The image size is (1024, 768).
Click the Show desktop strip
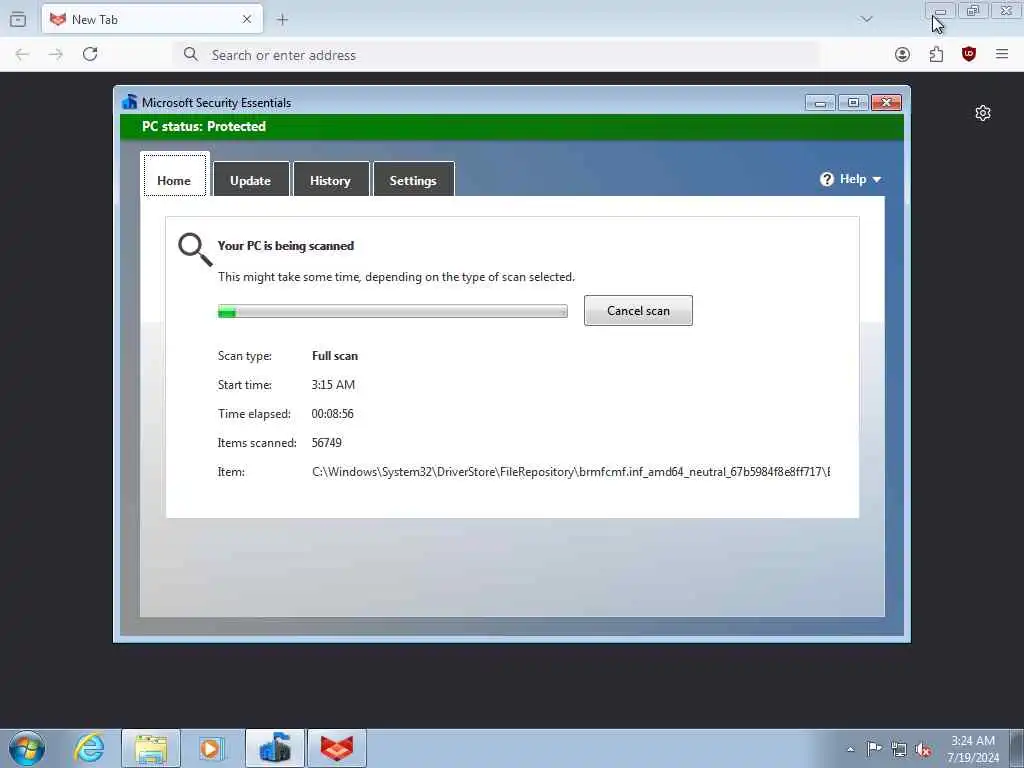tap(1017, 748)
